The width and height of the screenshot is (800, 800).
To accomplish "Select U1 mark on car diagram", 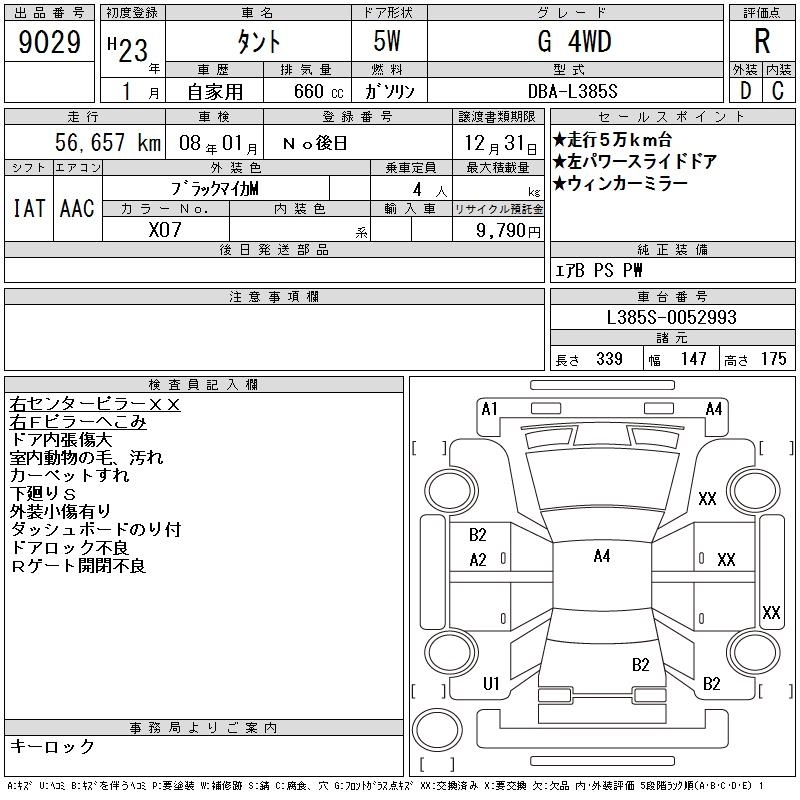I will [491, 683].
